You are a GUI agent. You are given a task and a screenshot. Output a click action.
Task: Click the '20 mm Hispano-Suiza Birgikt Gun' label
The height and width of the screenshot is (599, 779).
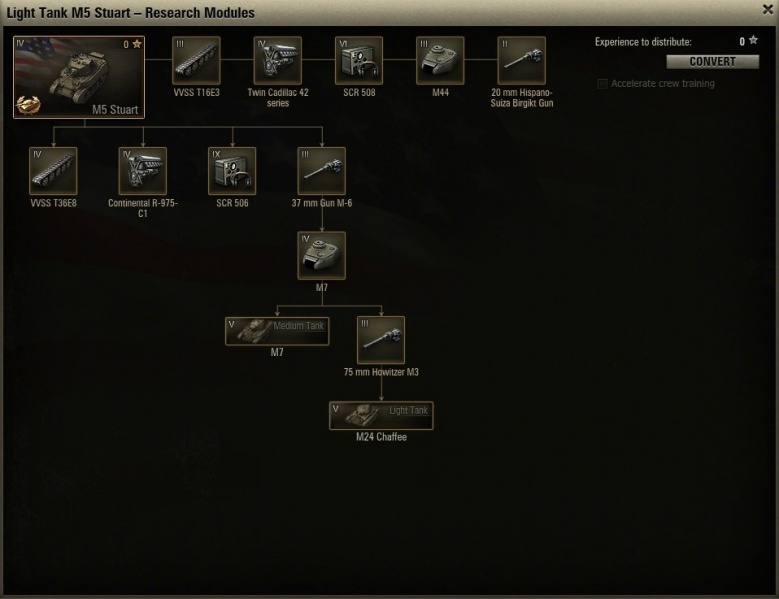522,98
